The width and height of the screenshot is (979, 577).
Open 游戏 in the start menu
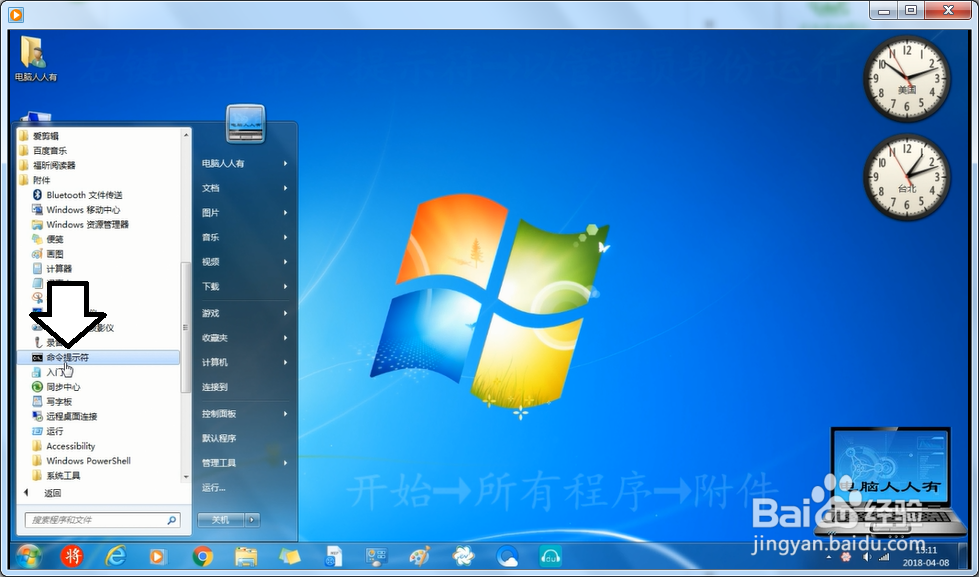[245, 313]
